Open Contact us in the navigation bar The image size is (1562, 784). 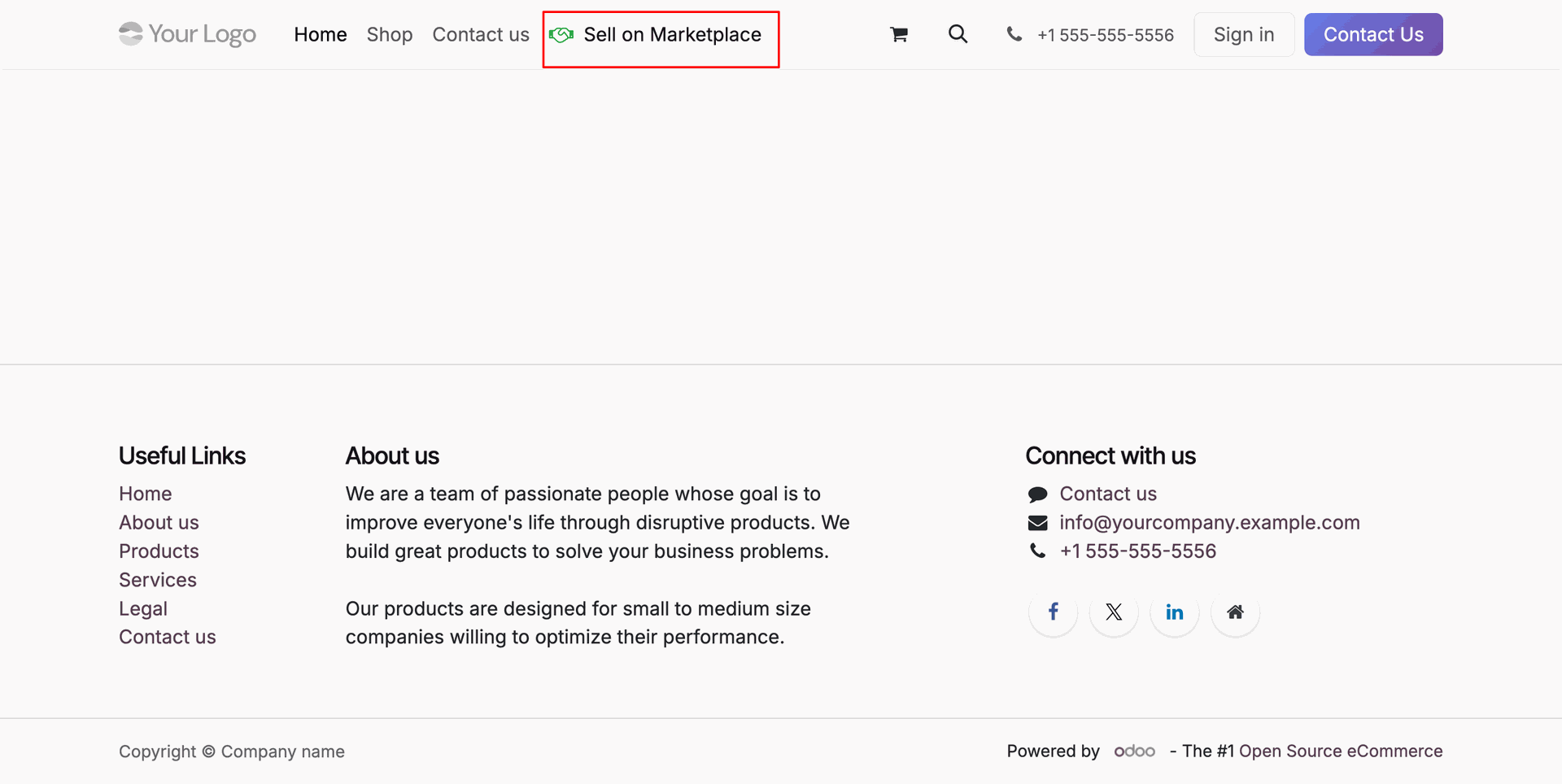pyautogui.click(x=481, y=35)
